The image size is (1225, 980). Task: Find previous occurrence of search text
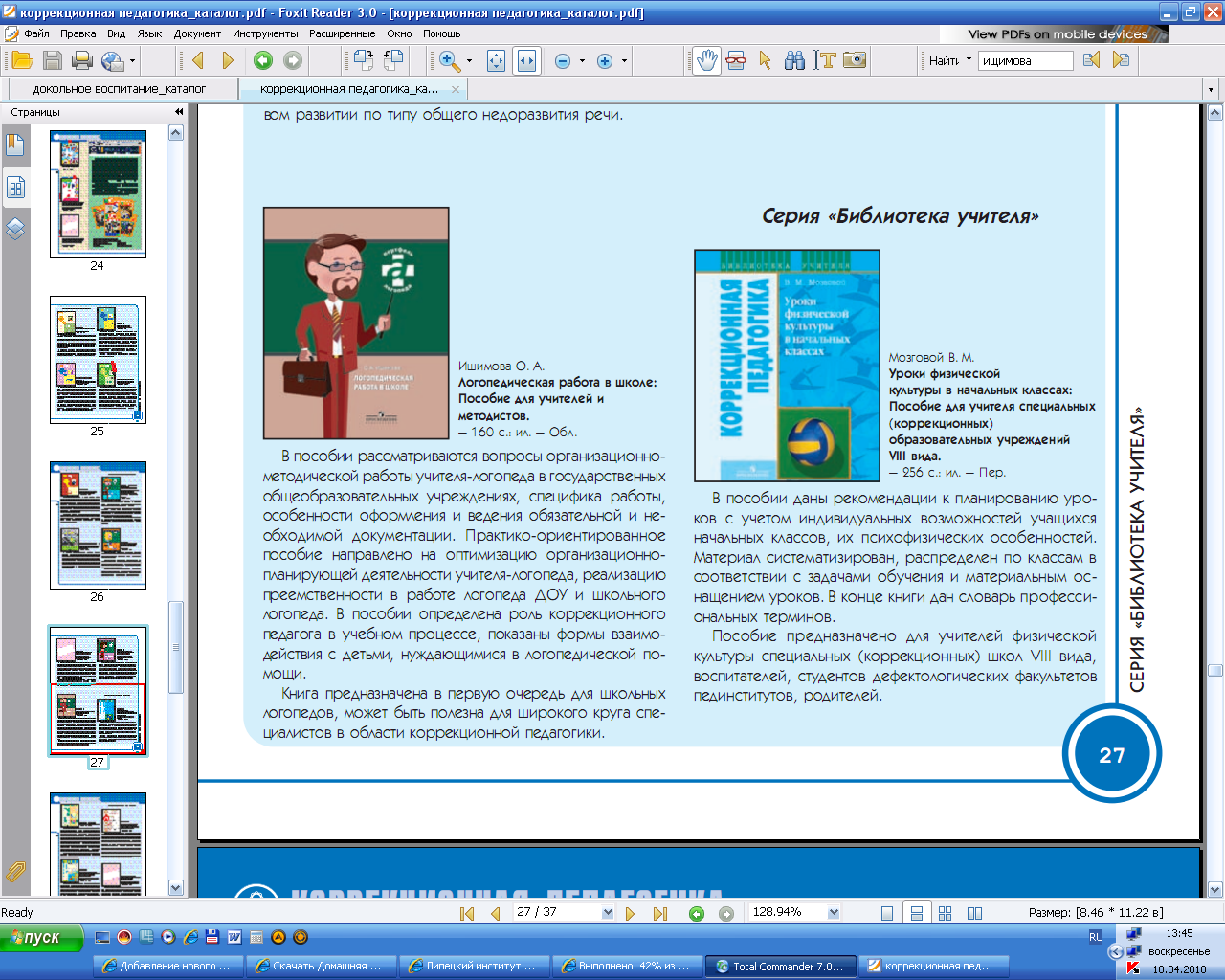[1092, 60]
